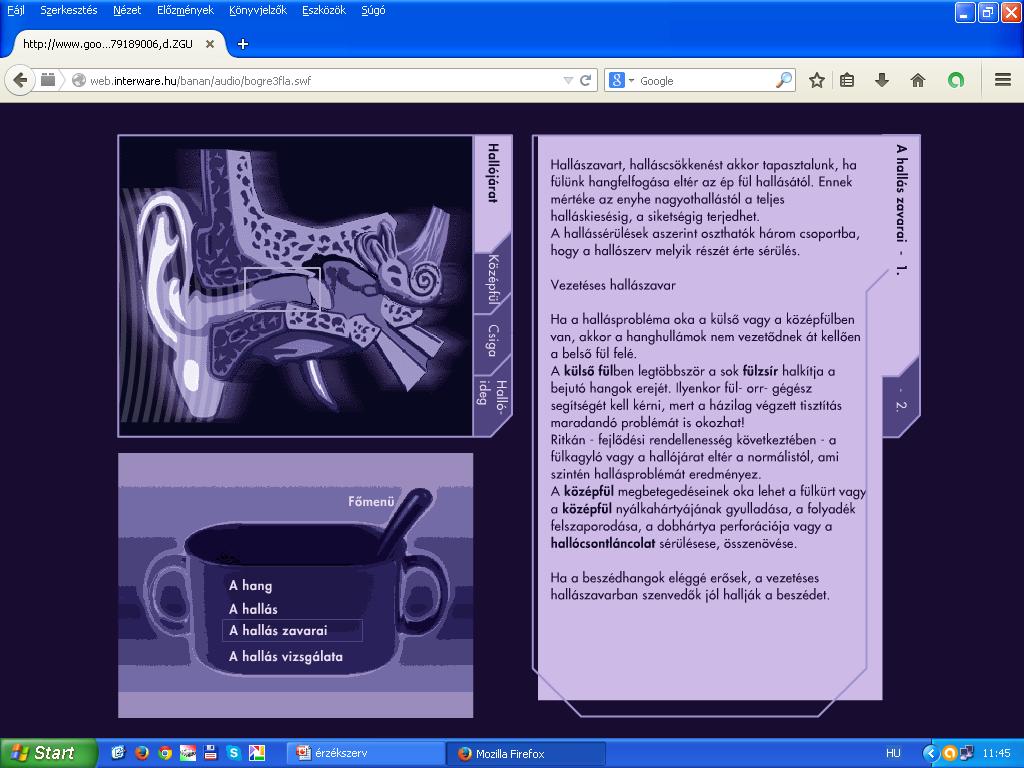Click the site identity globe icon
Image resolution: width=1024 pixels, height=768 pixels.
pos(79,80)
